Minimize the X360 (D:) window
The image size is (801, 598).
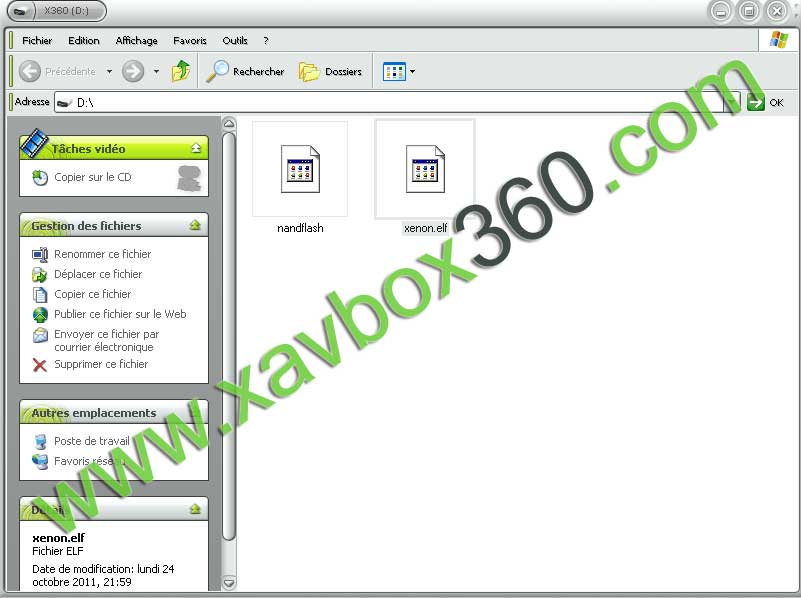click(721, 11)
